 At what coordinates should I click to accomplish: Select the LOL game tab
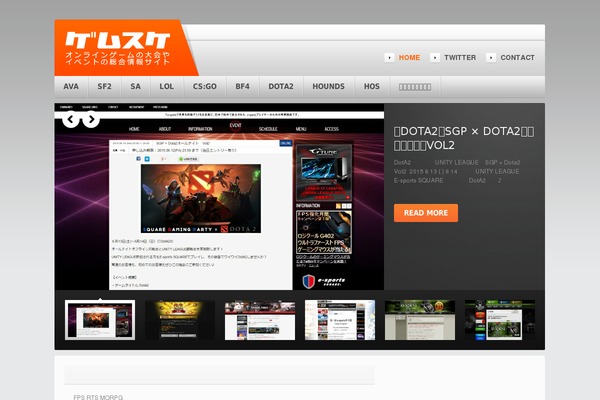coord(166,87)
